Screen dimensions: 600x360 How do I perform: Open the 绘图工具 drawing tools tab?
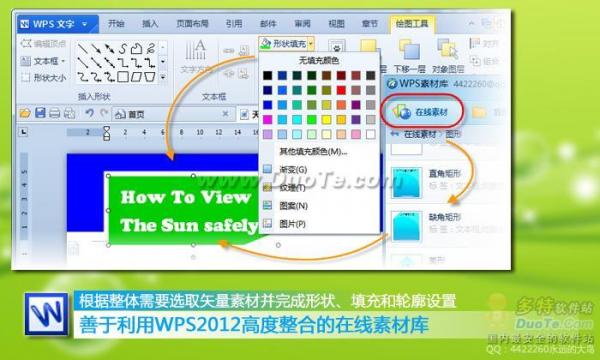pyautogui.click(x=412, y=24)
